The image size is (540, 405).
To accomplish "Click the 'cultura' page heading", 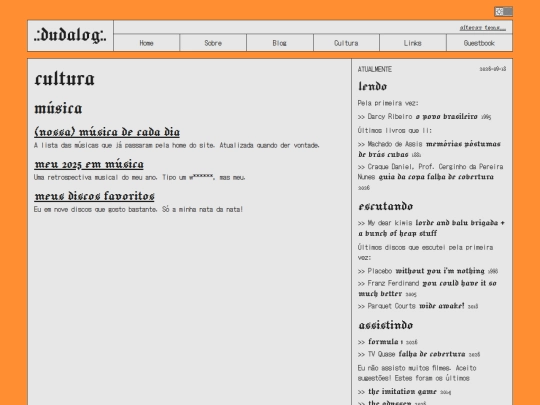I will point(64,79).
